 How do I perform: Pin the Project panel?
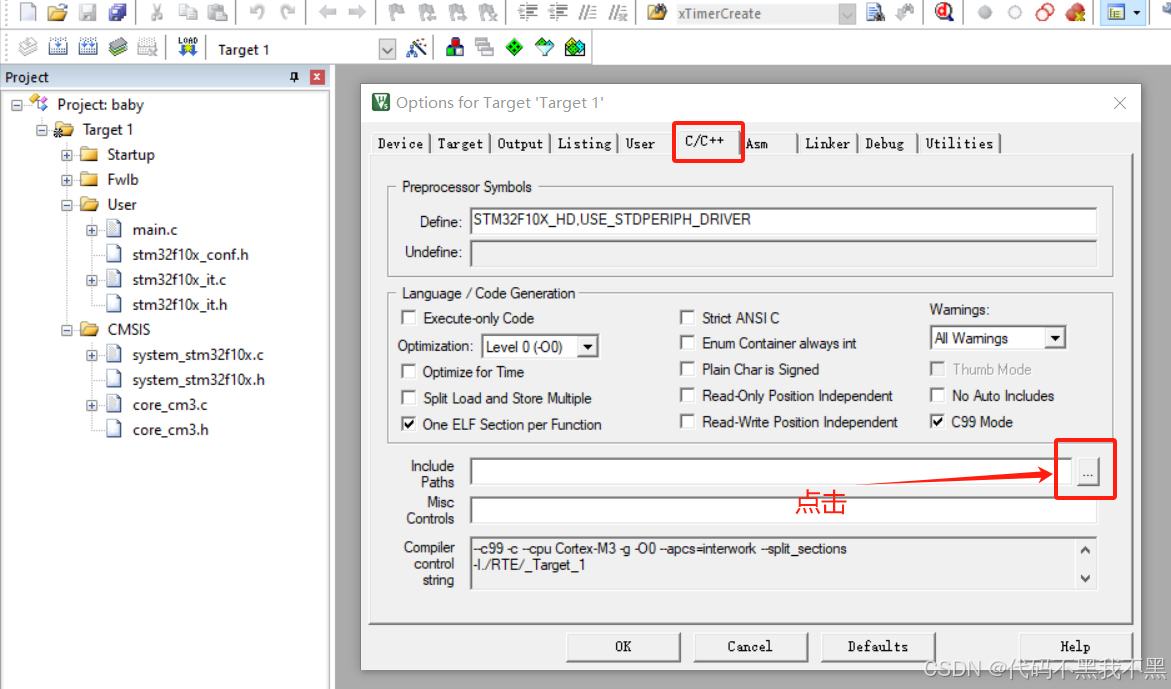(x=294, y=77)
